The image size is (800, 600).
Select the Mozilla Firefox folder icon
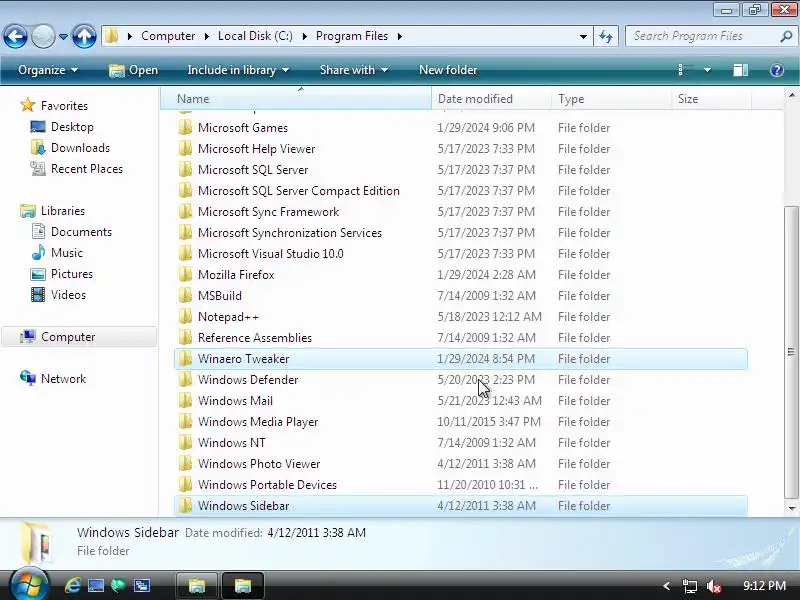click(185, 274)
